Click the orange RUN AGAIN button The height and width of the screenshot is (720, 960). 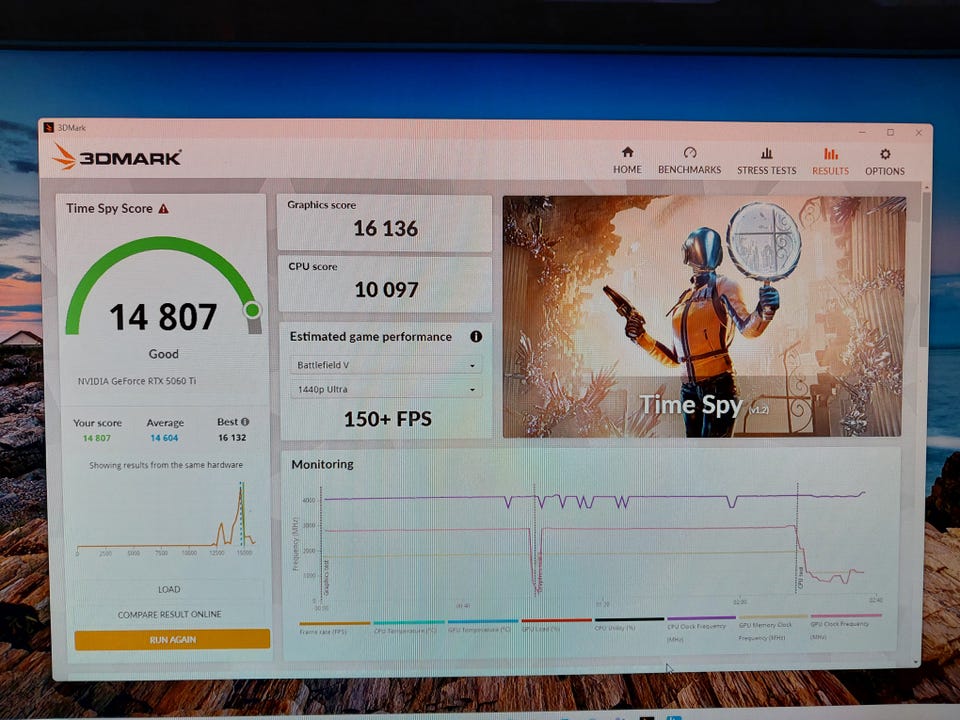tap(172, 639)
